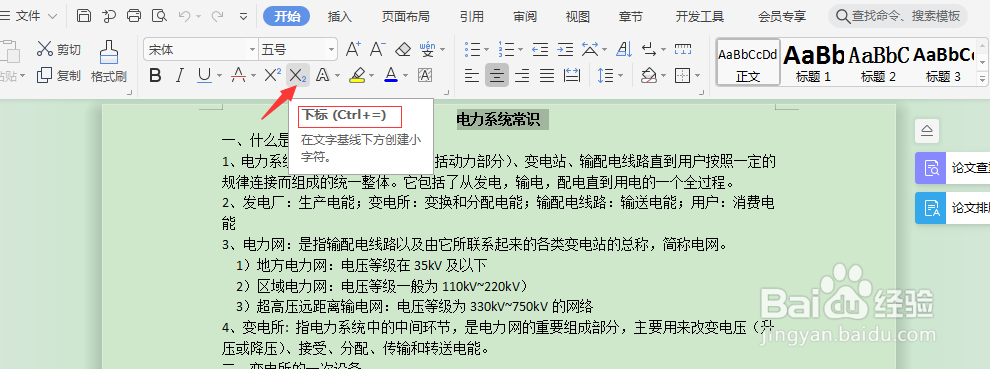The image size is (990, 369).
Task: Click the text effects outlined A icon
Action: pyautogui.click(x=322, y=76)
